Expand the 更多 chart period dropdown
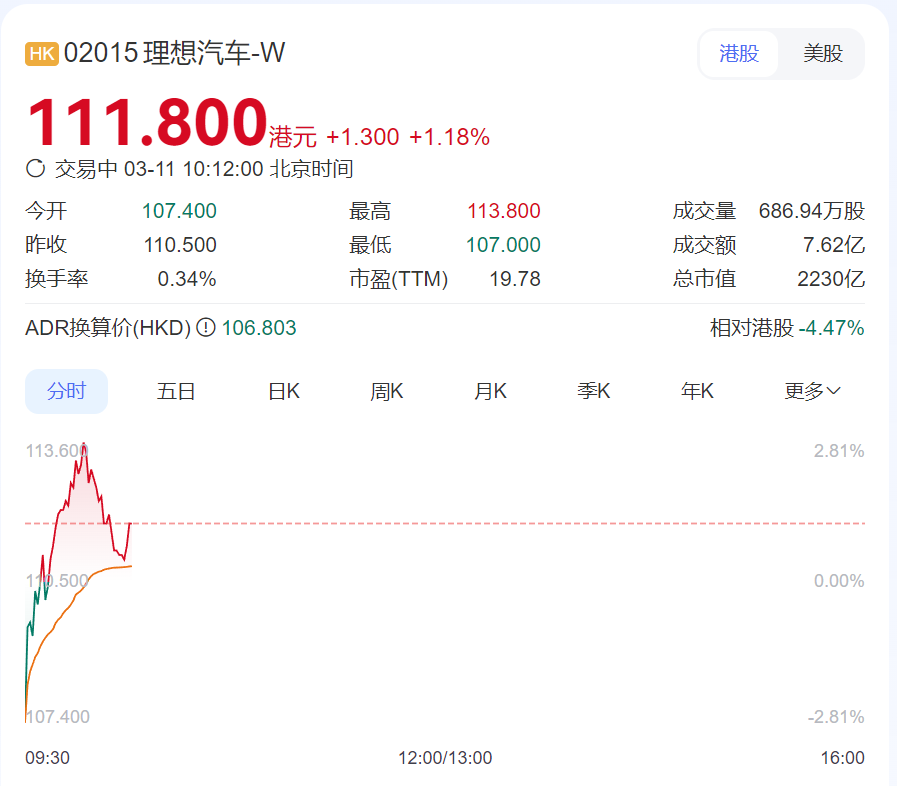This screenshot has height=786, width=897. [x=812, y=391]
